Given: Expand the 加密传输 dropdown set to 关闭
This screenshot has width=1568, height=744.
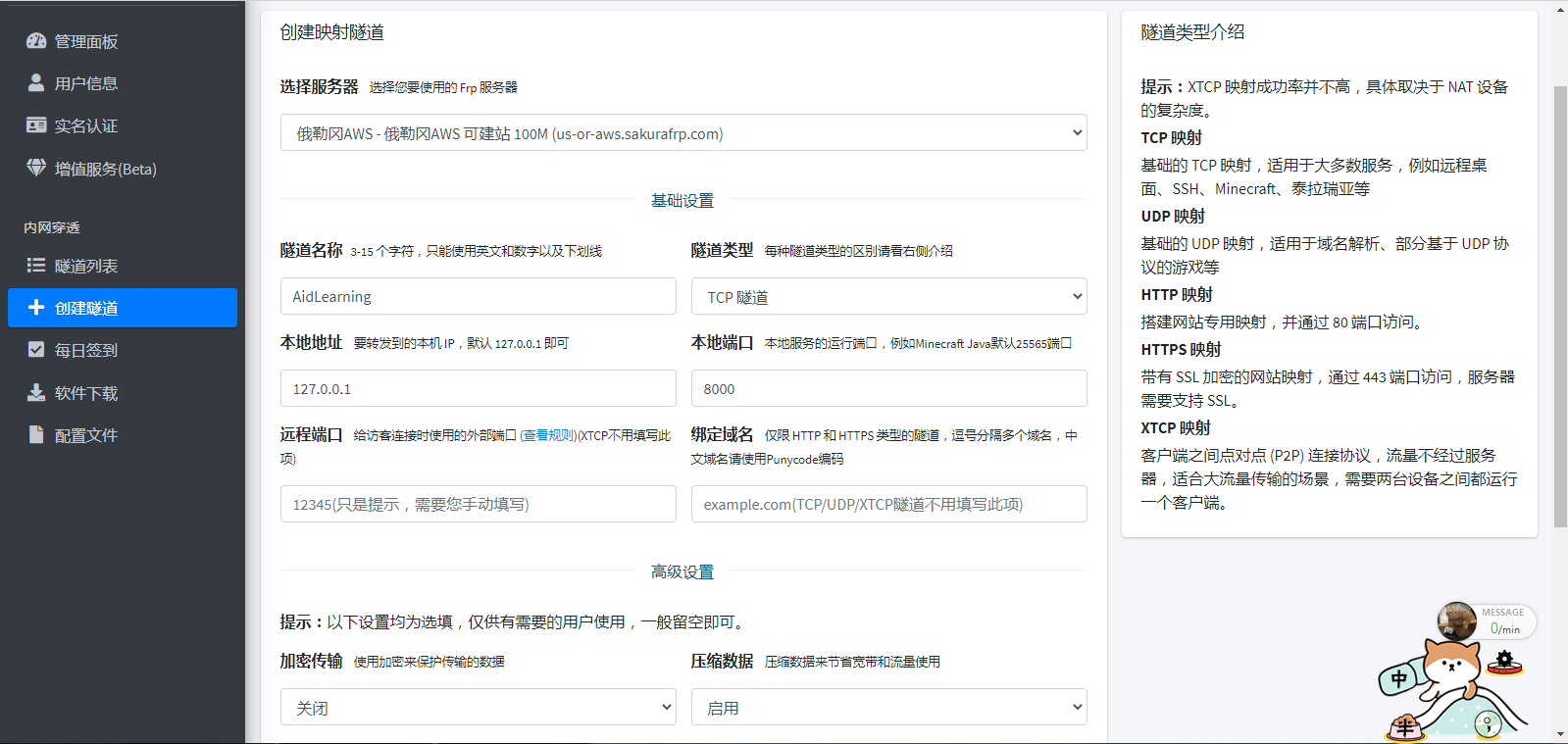Looking at the screenshot, I should tap(479, 707).
